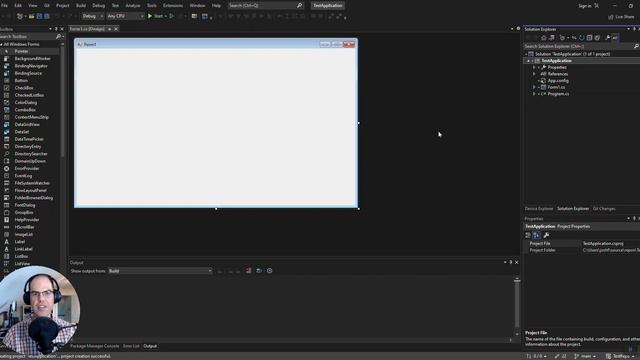This screenshot has width=640, height=360.
Task: Open the Build menu
Action: 81,6
